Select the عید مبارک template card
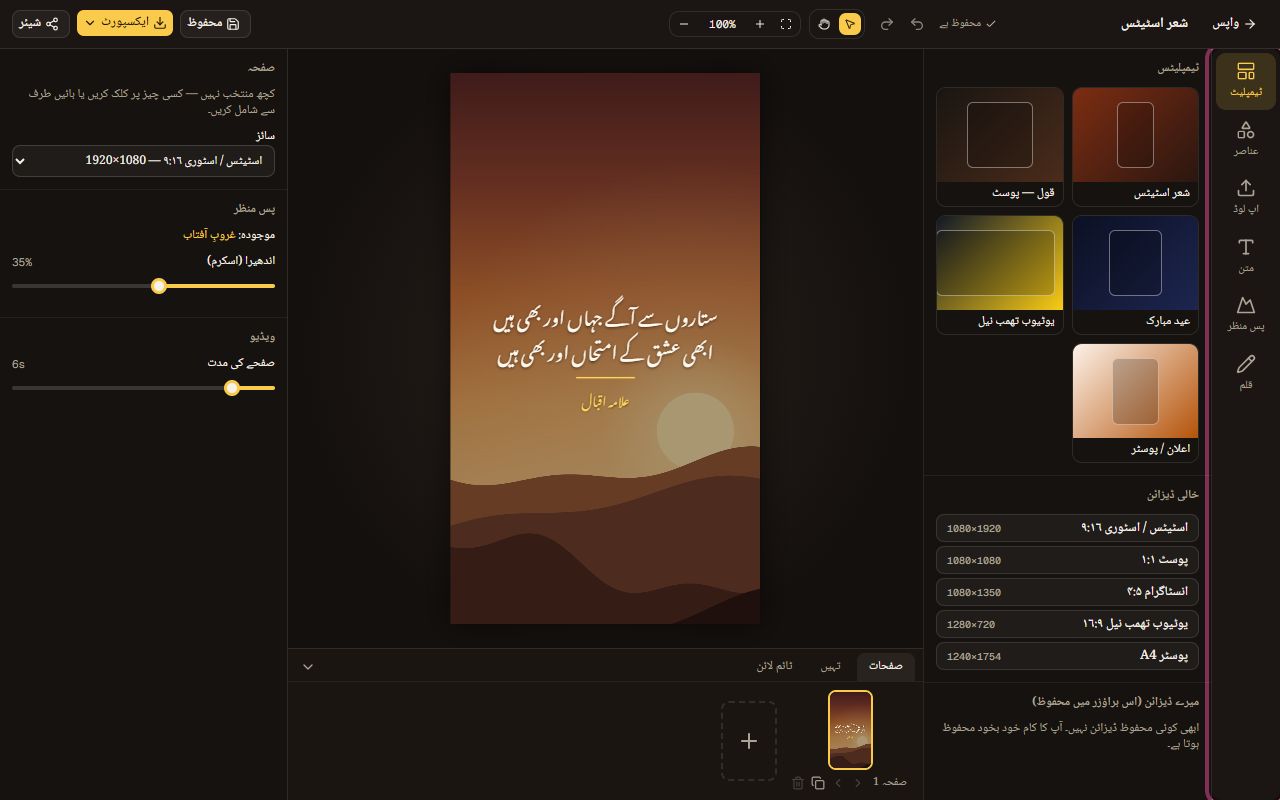The width and height of the screenshot is (1280, 800). point(1135,275)
